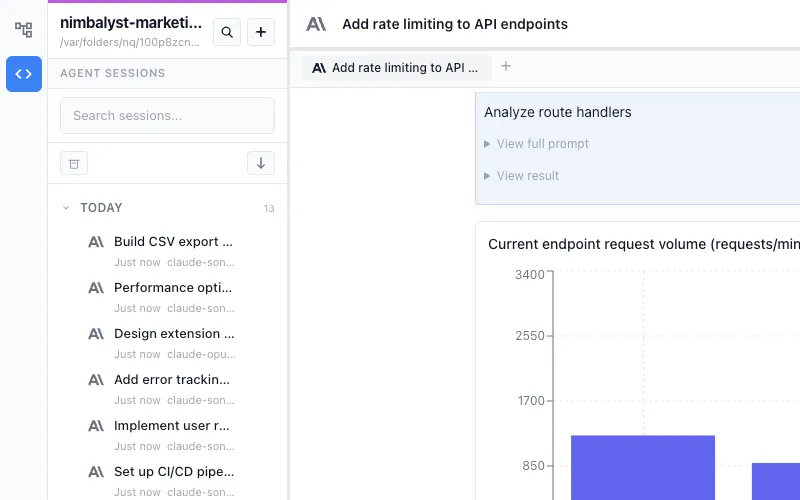The image size is (800, 500).
Task: Open a new tab with plus icon
Action: coord(505,67)
